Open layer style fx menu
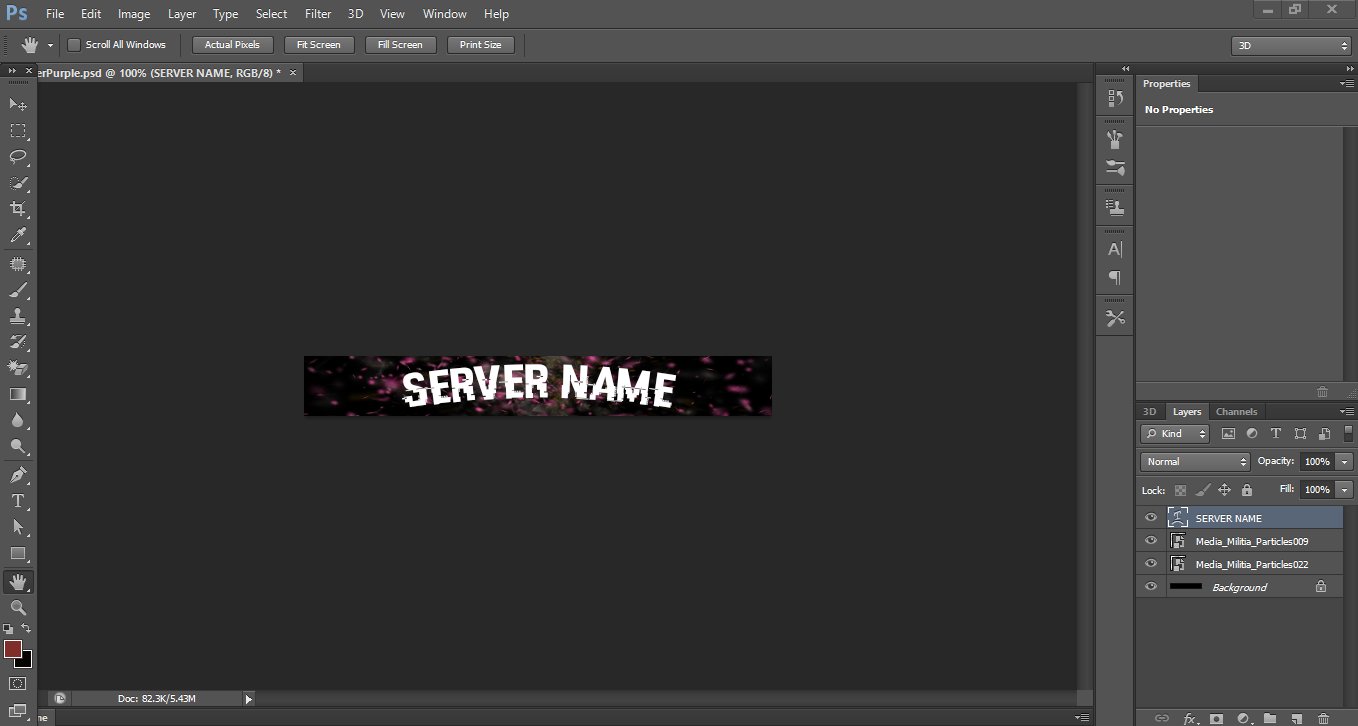The width and height of the screenshot is (1358, 726). (1190, 719)
